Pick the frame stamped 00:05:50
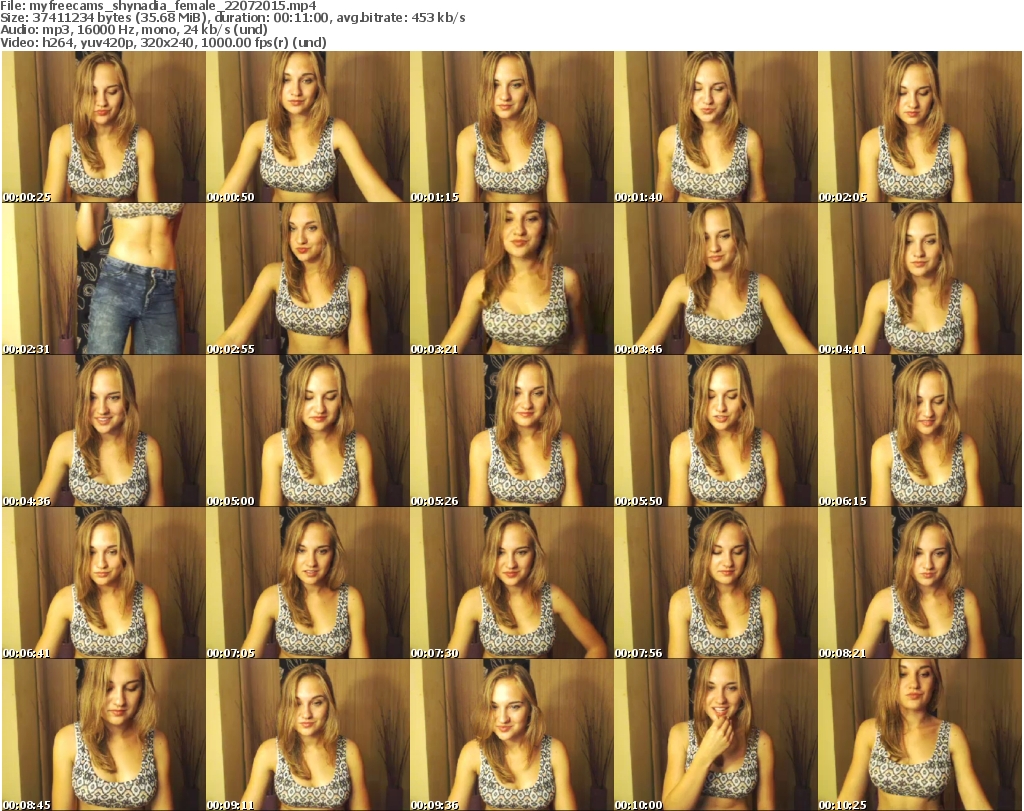This screenshot has height=811, width=1024. click(716, 431)
